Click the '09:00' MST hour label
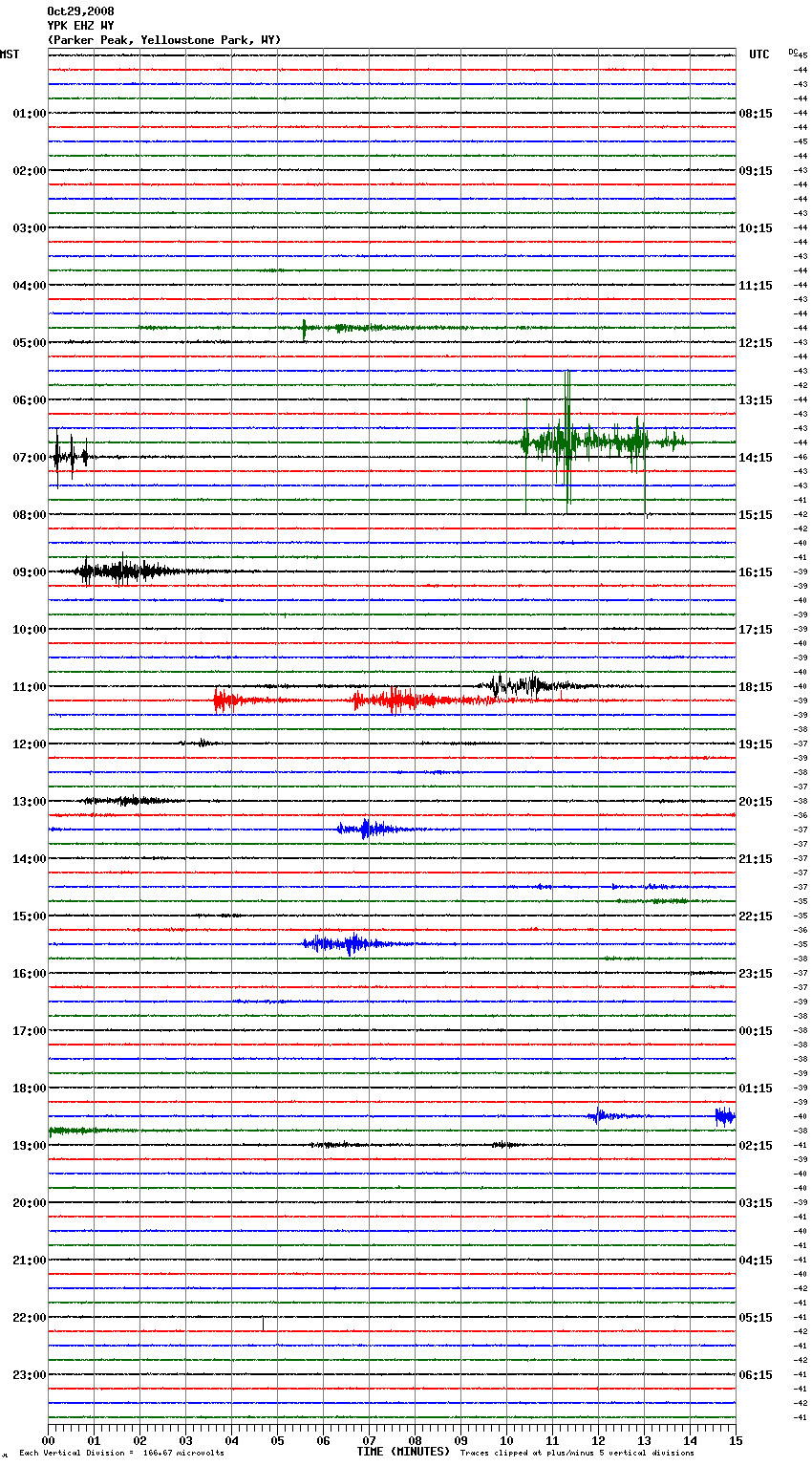This screenshot has height=1466, width=812. (30, 572)
